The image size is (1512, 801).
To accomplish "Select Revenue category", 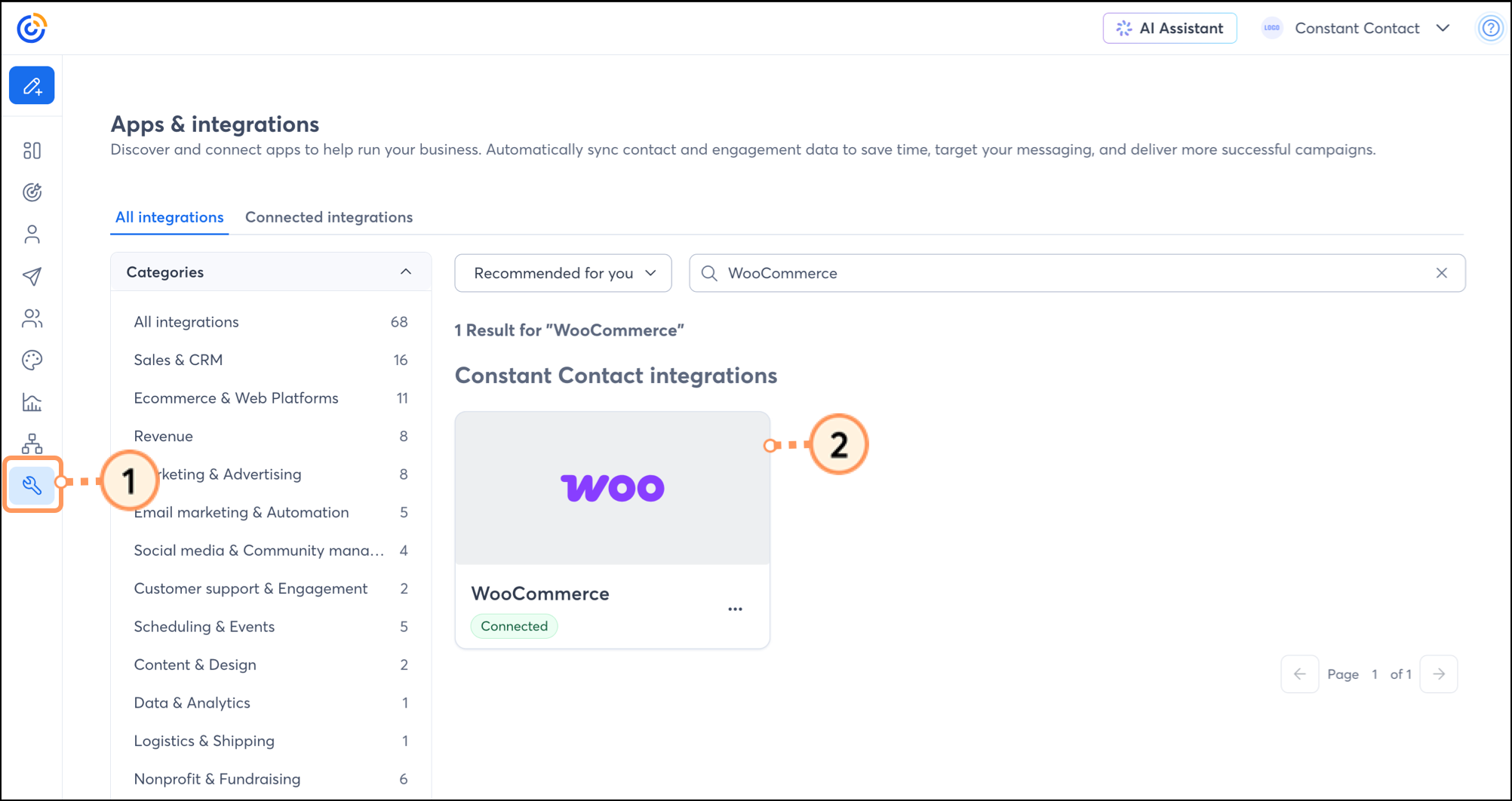I will point(271,436).
